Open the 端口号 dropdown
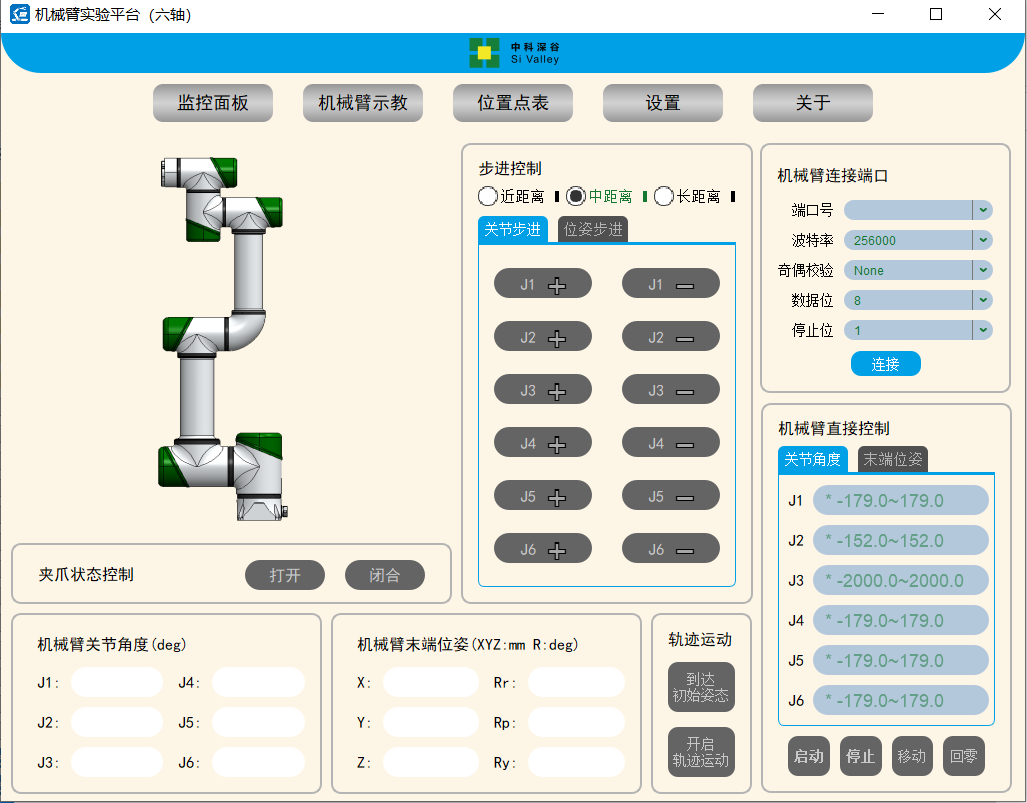The height and width of the screenshot is (803, 1027). (x=918, y=210)
